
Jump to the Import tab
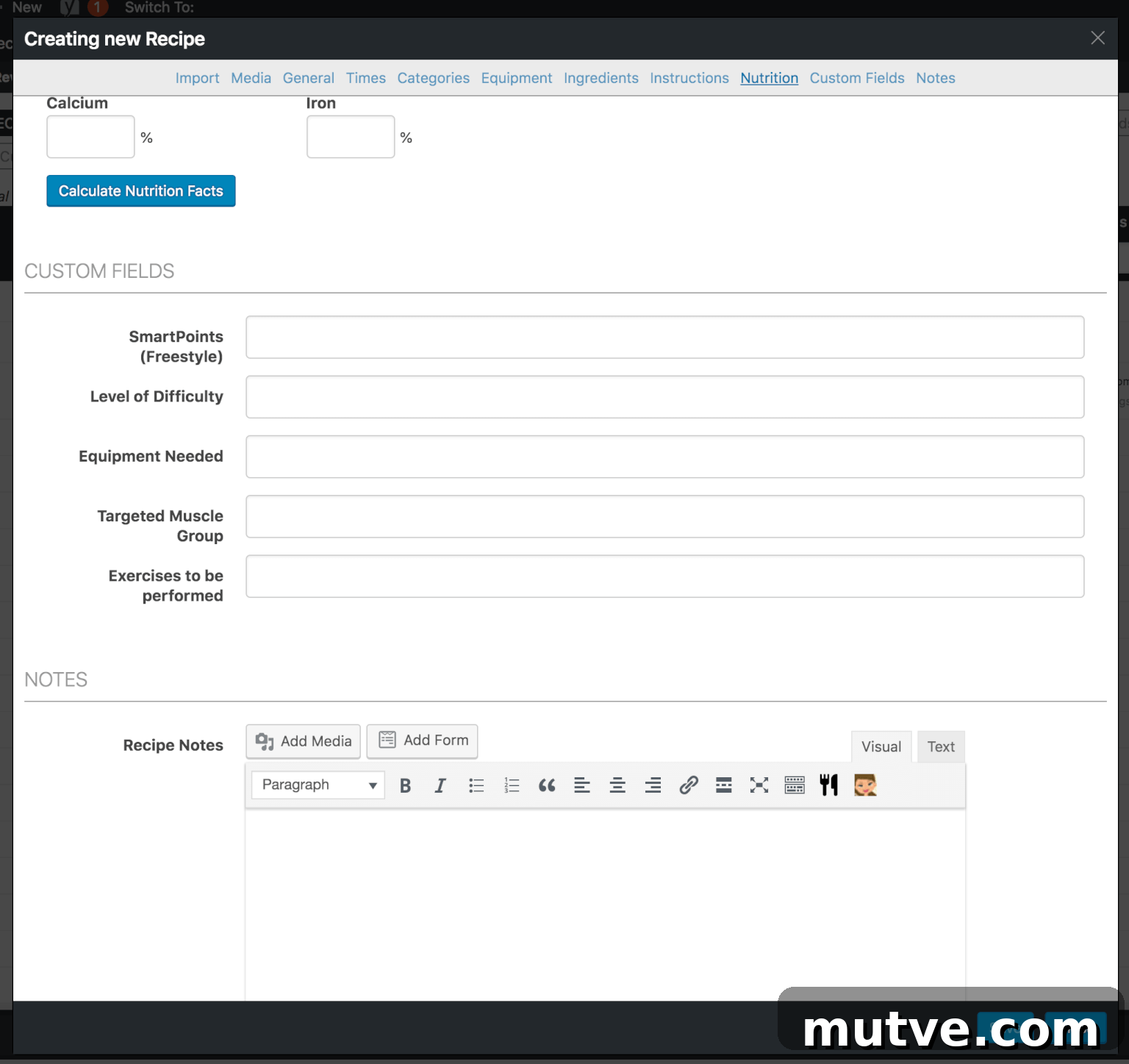(197, 78)
